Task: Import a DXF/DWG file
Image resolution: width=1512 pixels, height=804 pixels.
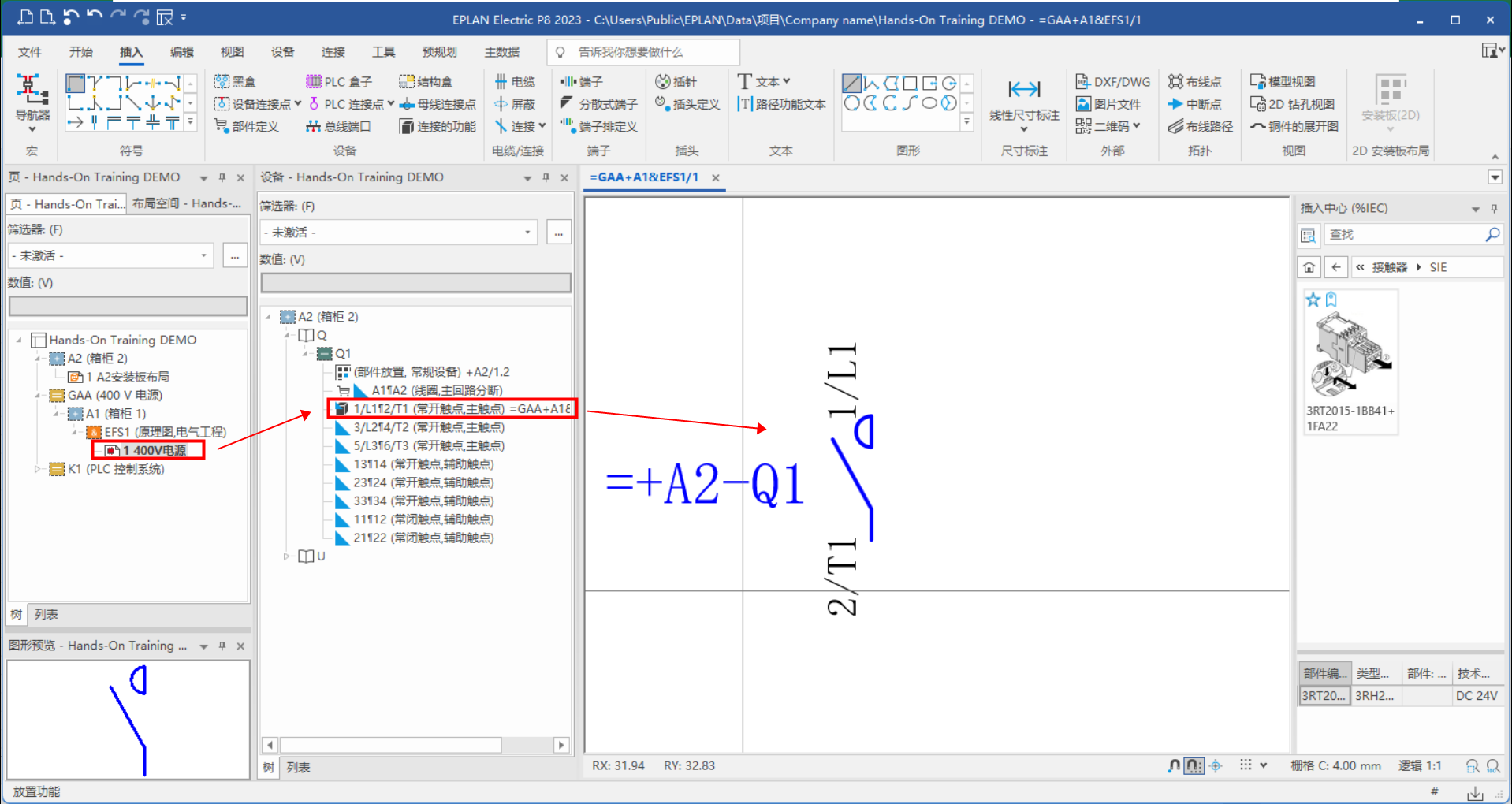Action: 1112,82
